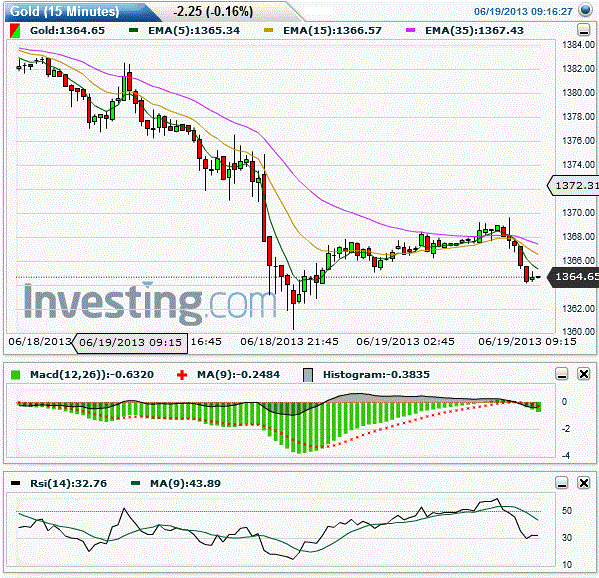This screenshot has height=578, width=599.
Task: Click the 06/19/2013 09:16:27 timestamp link
Action: coord(523,11)
